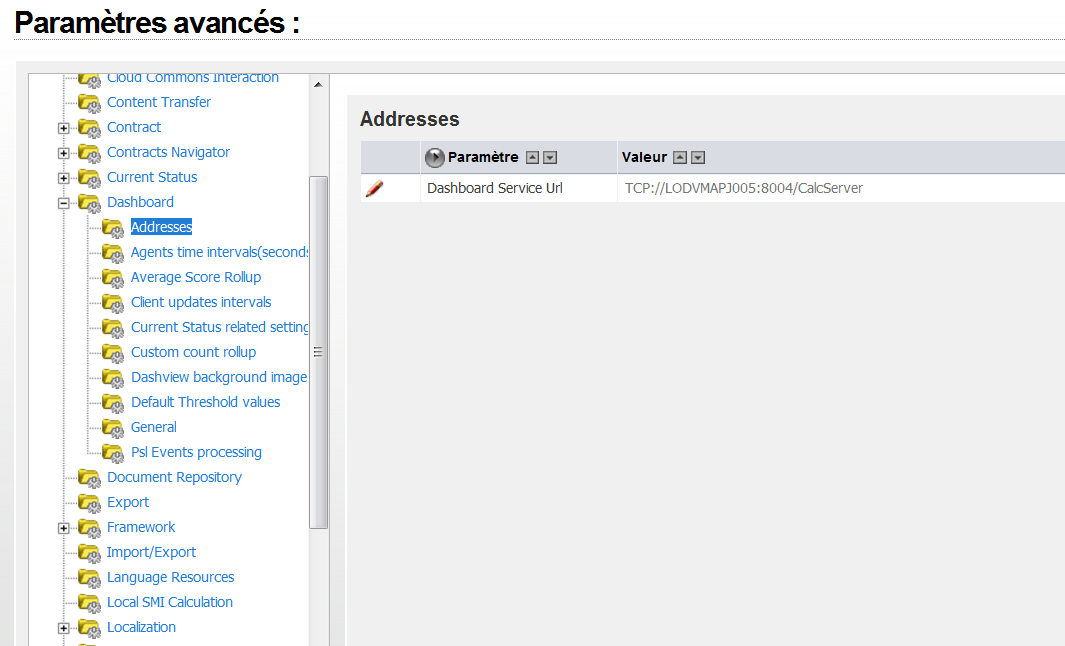This screenshot has height=646, width=1065.
Task: Click the Current Status folder icon
Action: 90,178
